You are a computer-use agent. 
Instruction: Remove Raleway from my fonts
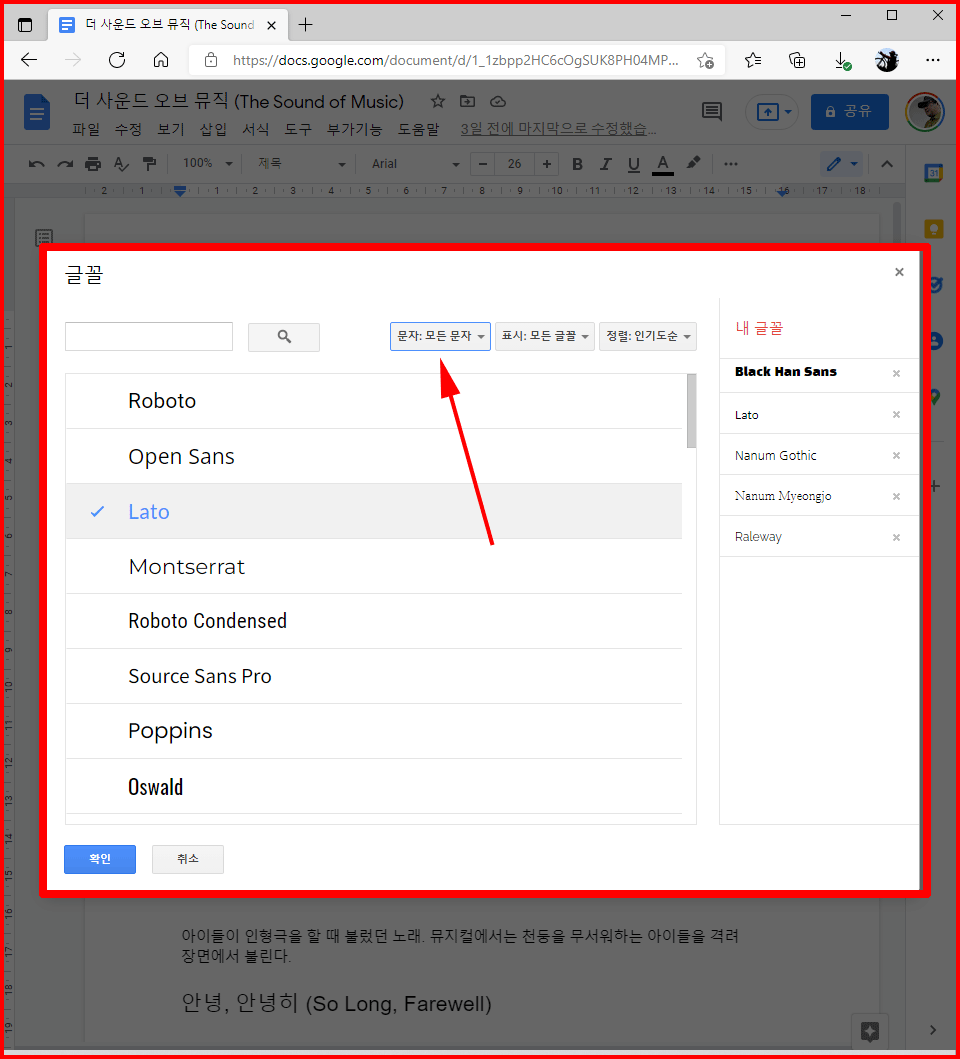[x=896, y=538]
